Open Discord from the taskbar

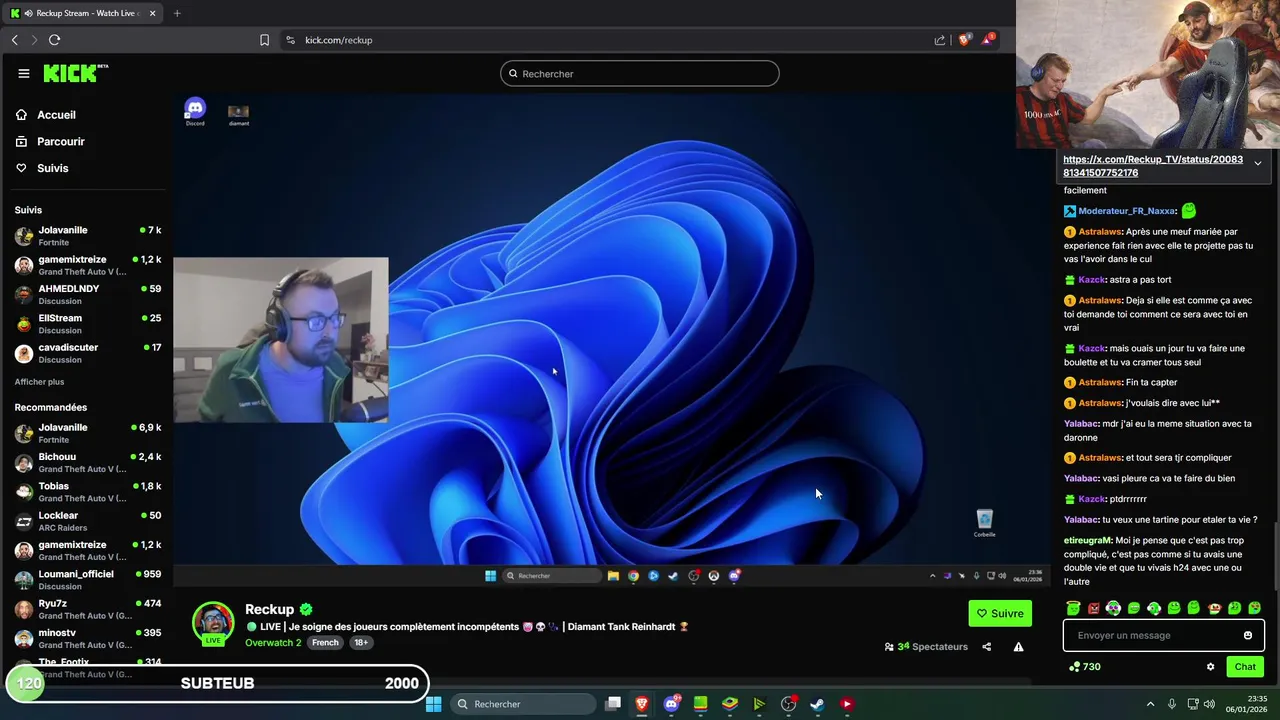click(671, 704)
